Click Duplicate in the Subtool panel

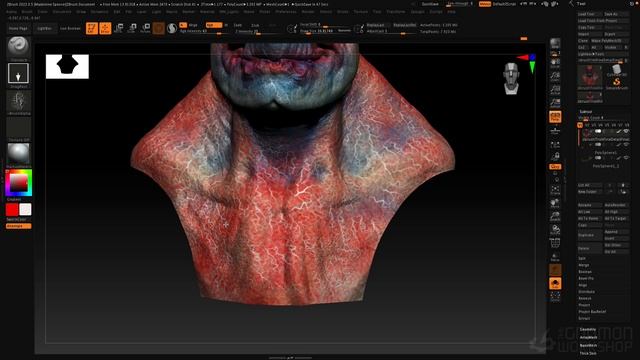tap(589, 235)
